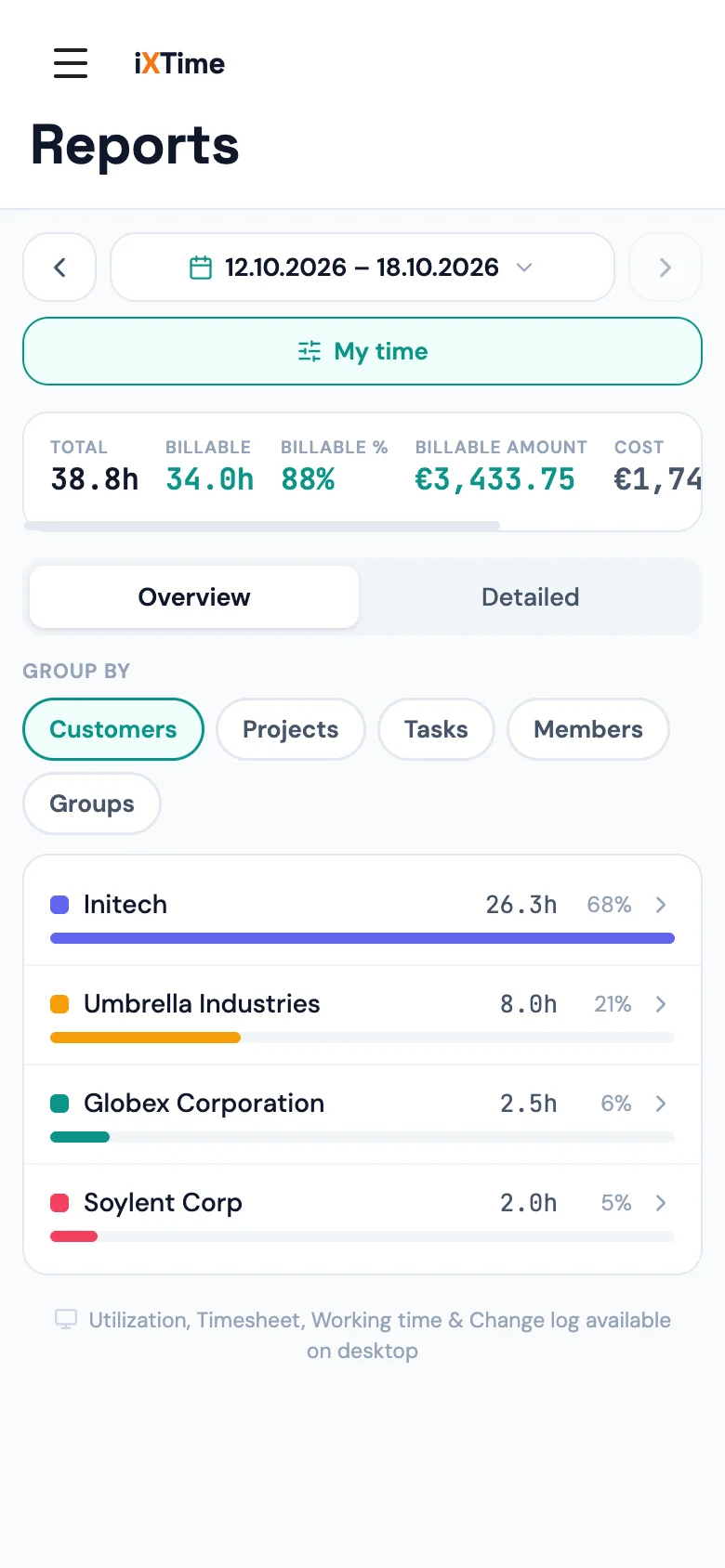Expand the Soylent Corp row chevron
Image resolution: width=725 pixels, height=1568 pixels.
tap(661, 1203)
